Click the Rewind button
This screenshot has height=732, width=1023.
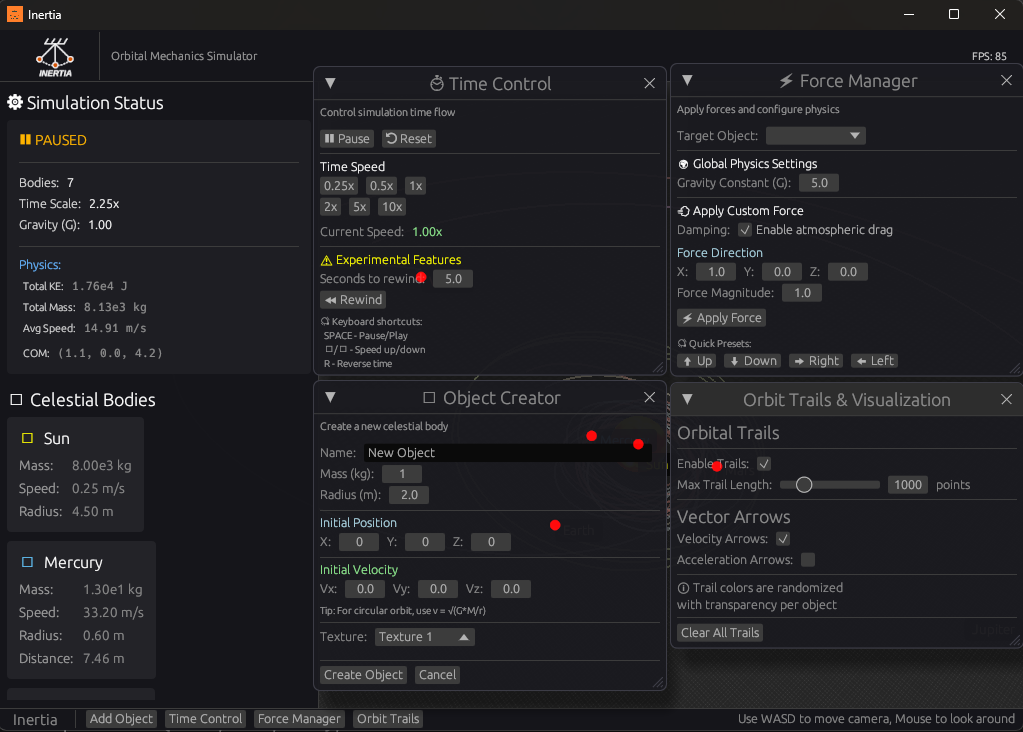coord(353,300)
